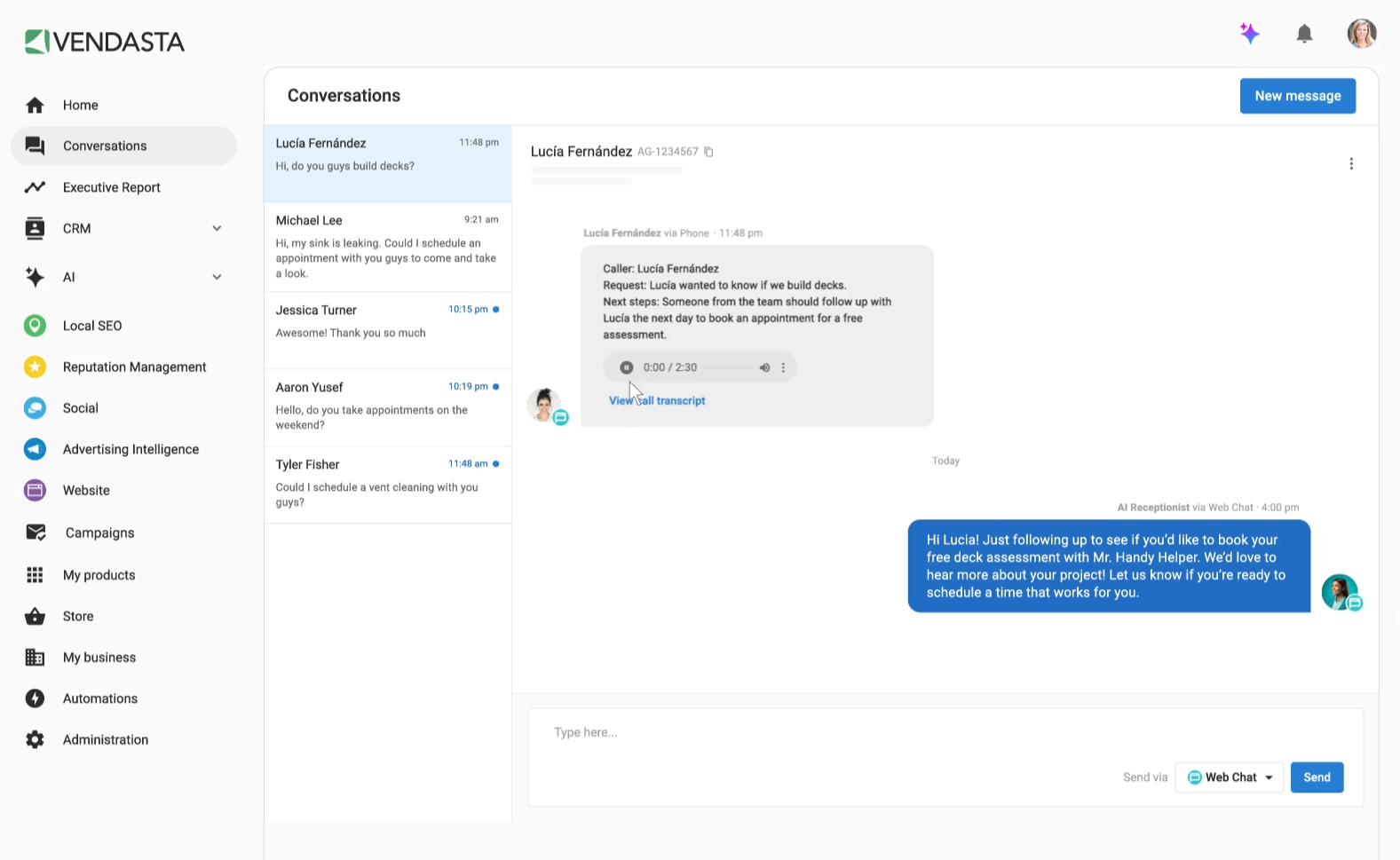Open the notifications bell
The width and height of the screenshot is (1400, 860).
tap(1304, 34)
